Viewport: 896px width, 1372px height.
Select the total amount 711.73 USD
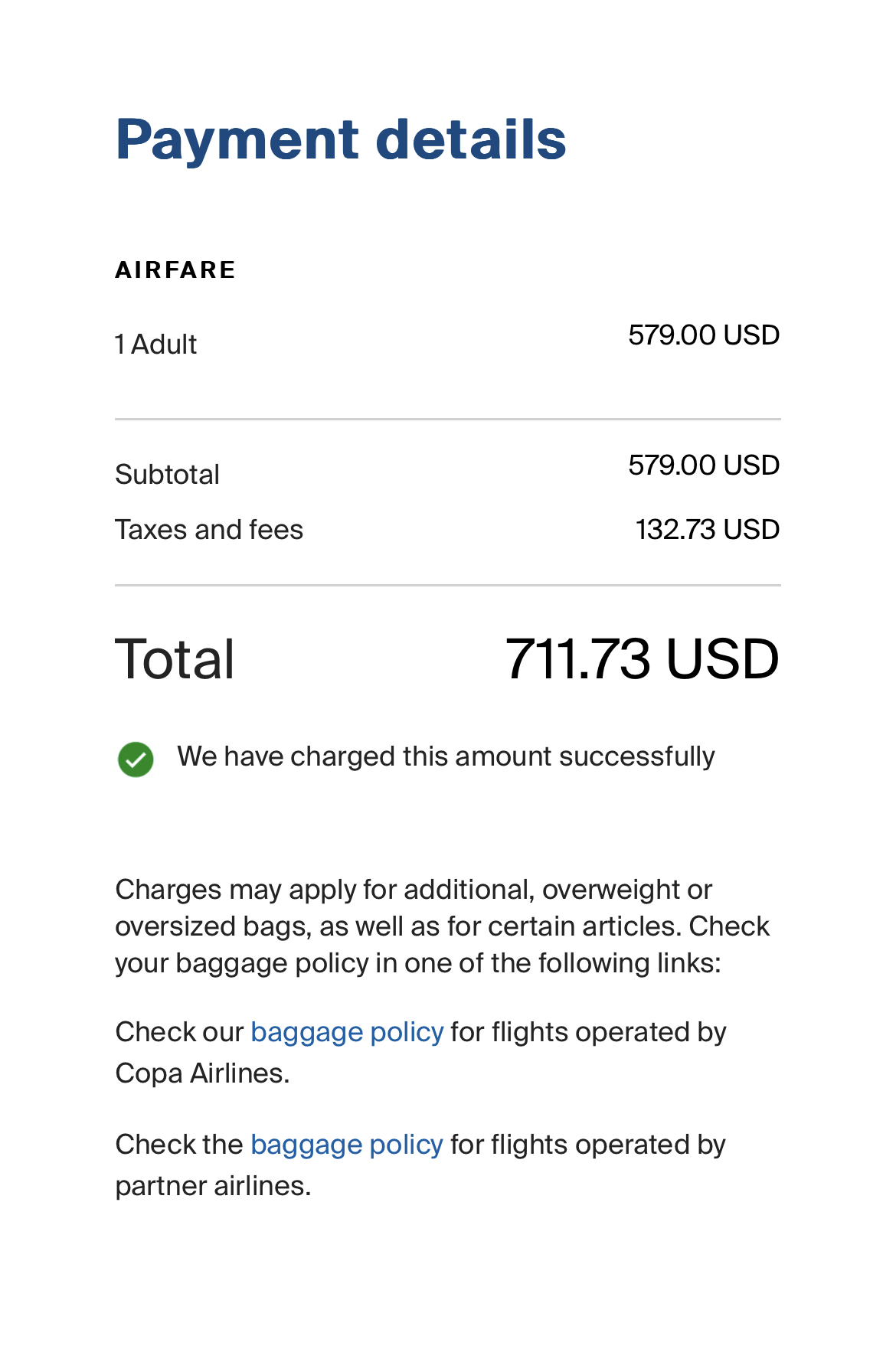coord(643,659)
